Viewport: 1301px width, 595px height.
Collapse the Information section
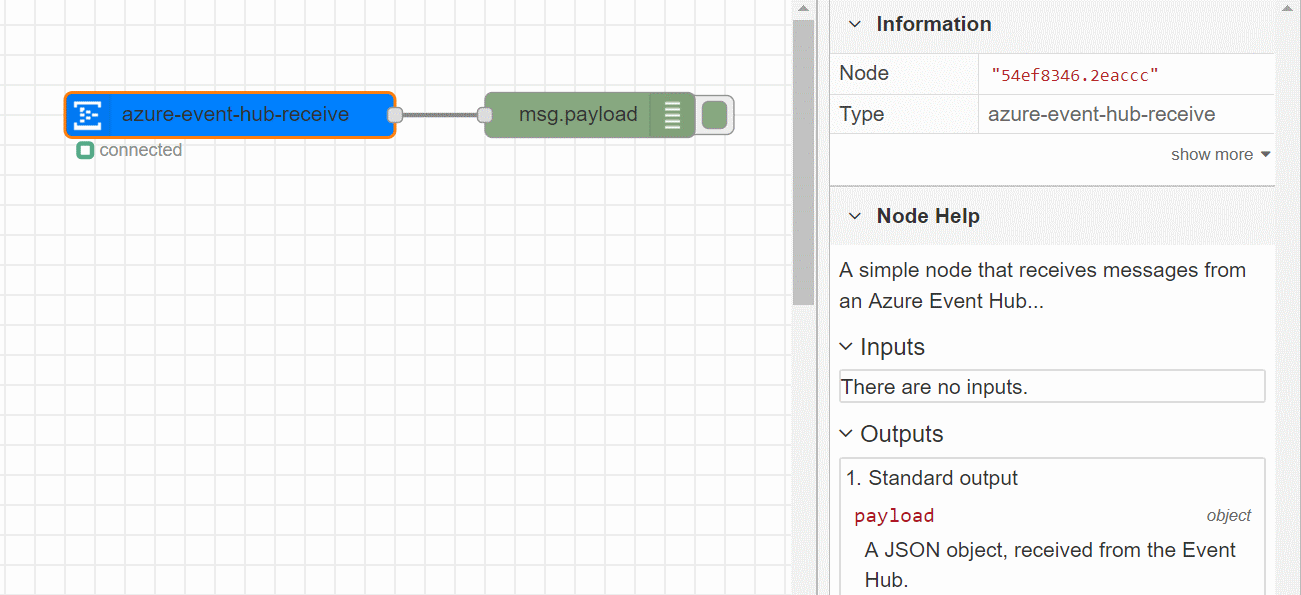(854, 24)
